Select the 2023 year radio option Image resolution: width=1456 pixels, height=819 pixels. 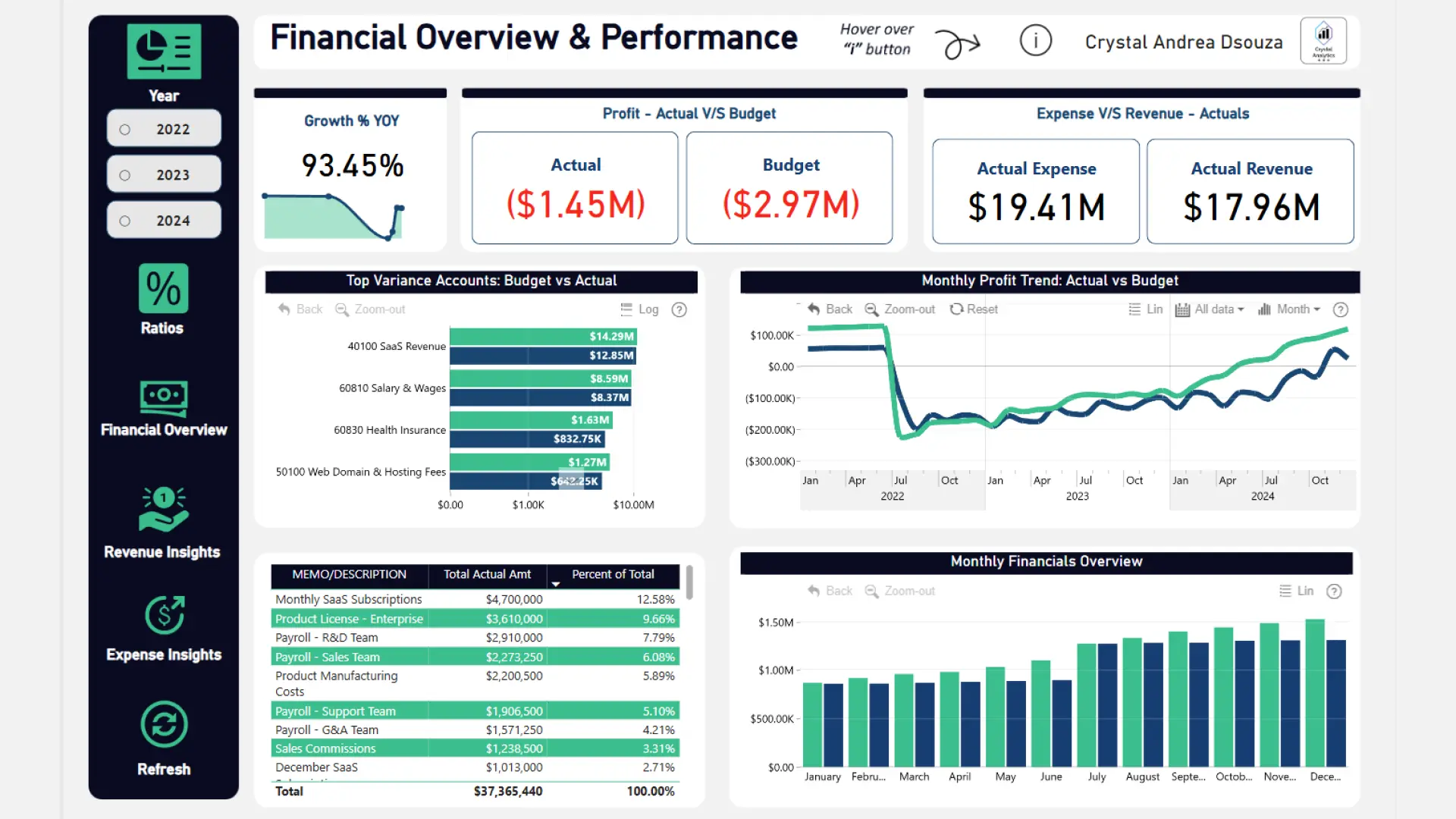click(125, 175)
